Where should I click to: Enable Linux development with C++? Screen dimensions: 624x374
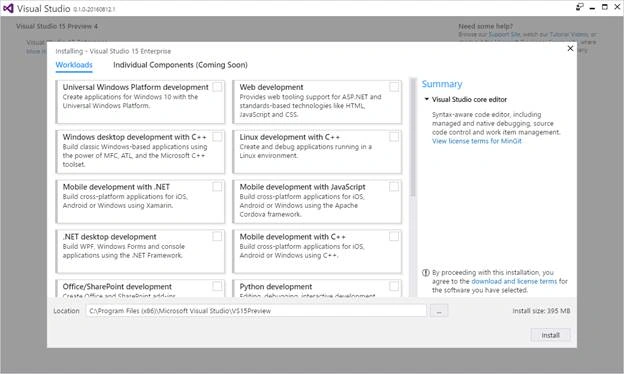tap(394, 137)
